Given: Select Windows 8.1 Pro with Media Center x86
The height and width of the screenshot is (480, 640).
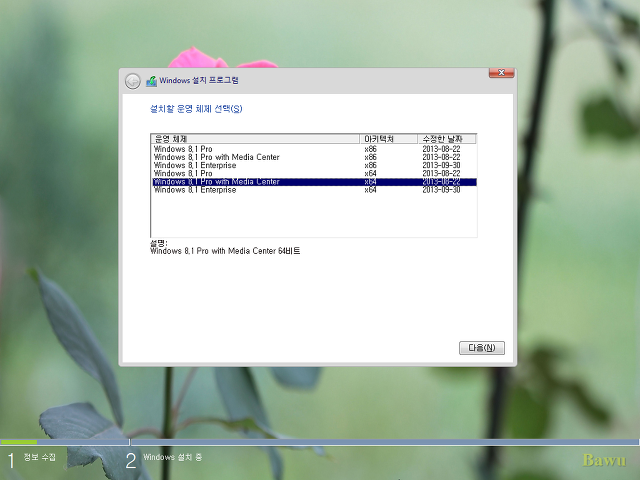Looking at the screenshot, I should pyautogui.click(x=314, y=157).
